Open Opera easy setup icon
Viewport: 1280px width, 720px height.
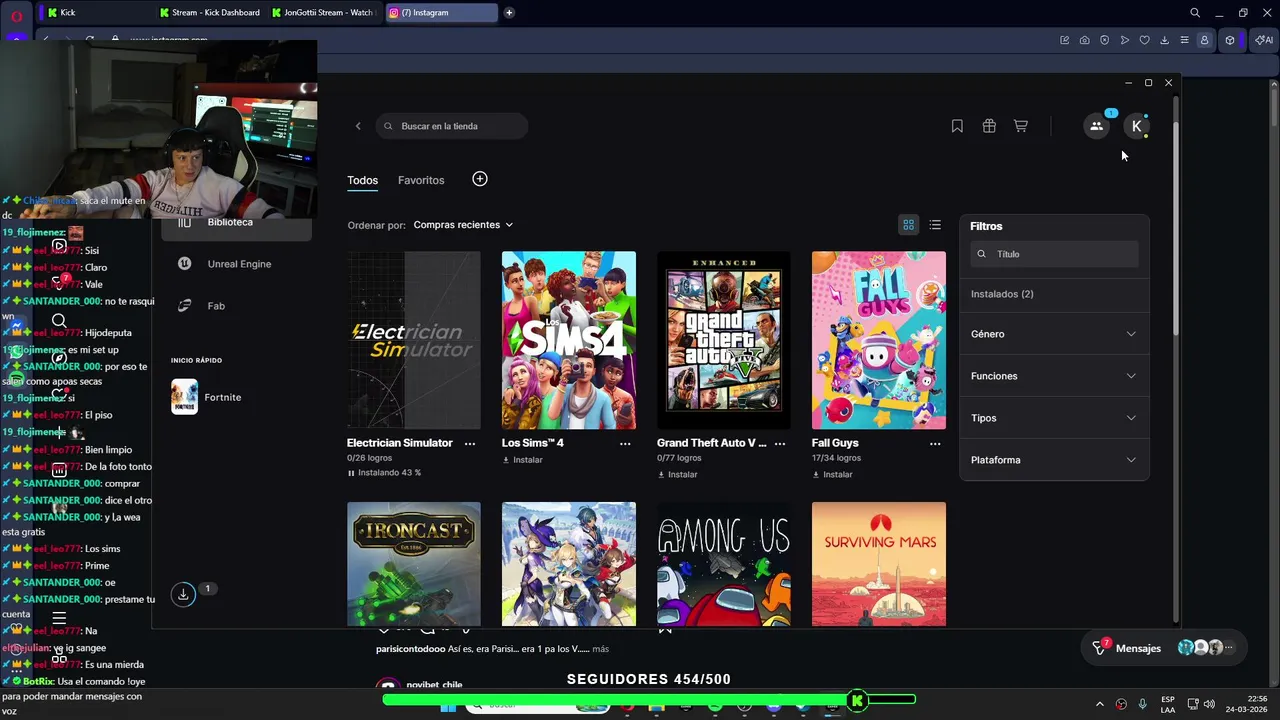(x=1185, y=40)
